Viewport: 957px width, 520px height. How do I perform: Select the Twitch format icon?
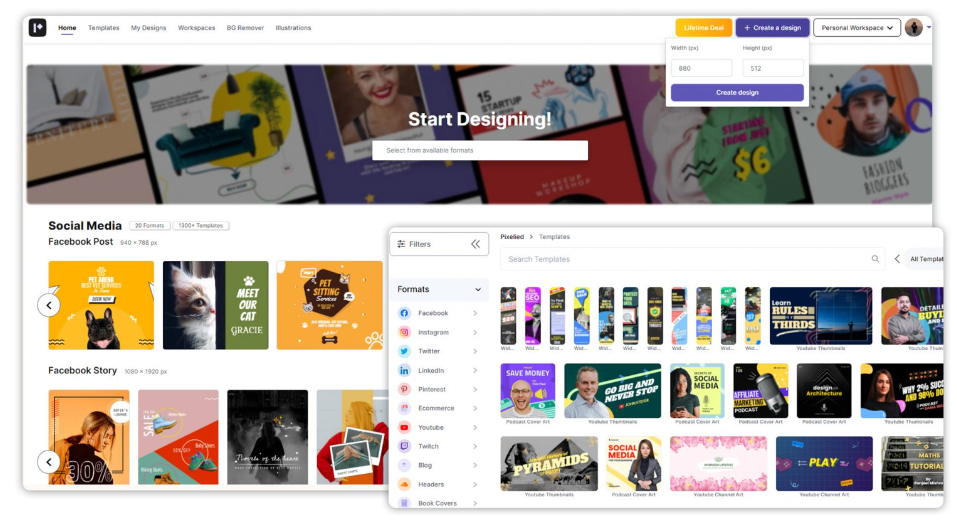click(x=404, y=446)
